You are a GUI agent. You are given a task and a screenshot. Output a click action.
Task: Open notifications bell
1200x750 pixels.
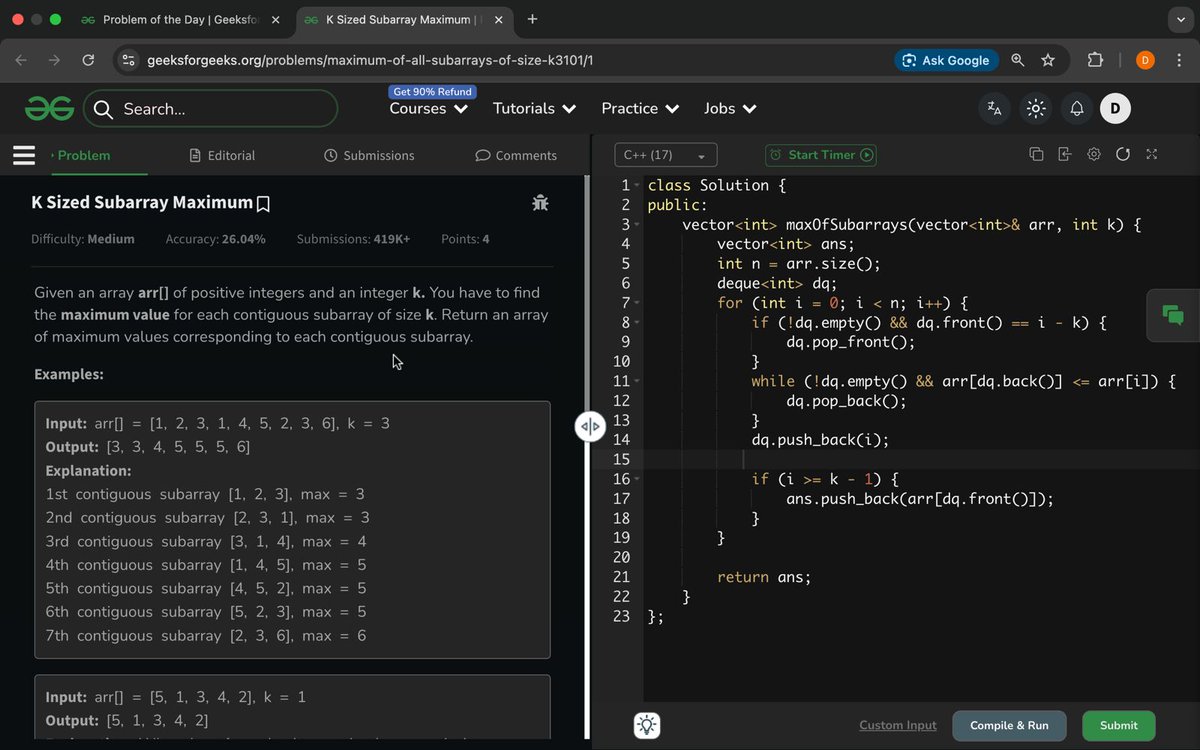1077,109
